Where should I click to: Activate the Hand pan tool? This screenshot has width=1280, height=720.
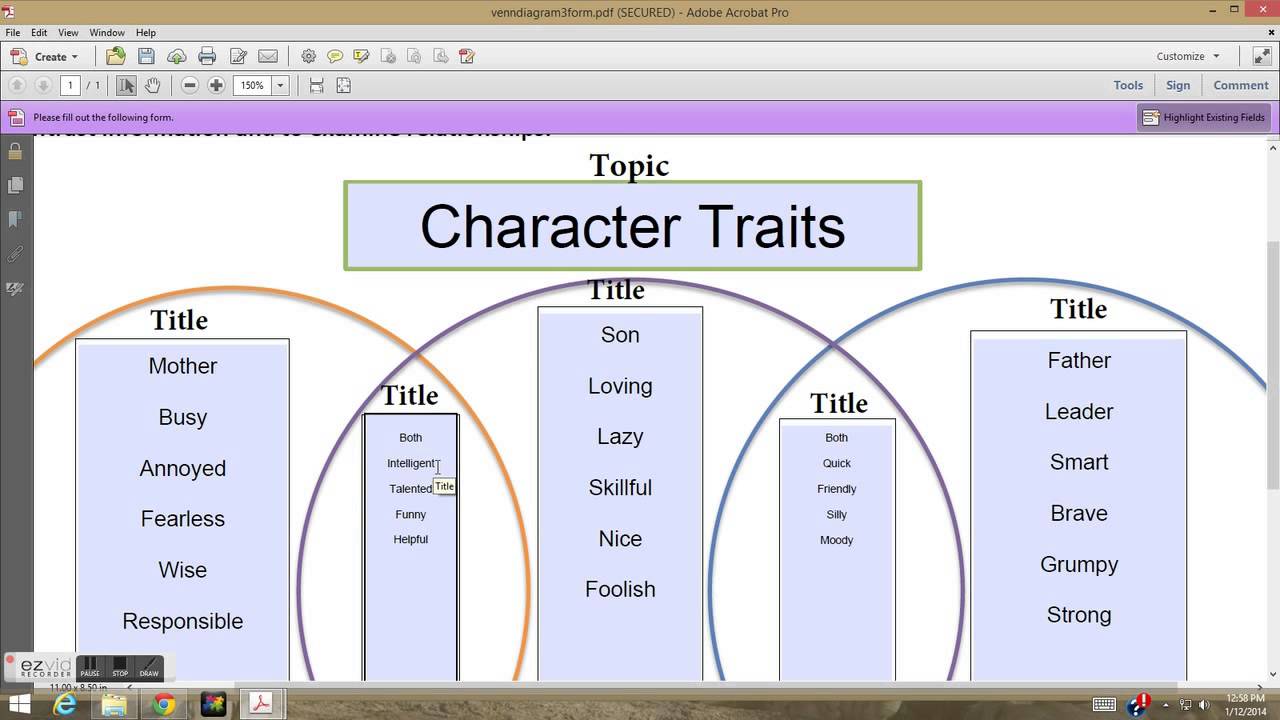tap(152, 86)
